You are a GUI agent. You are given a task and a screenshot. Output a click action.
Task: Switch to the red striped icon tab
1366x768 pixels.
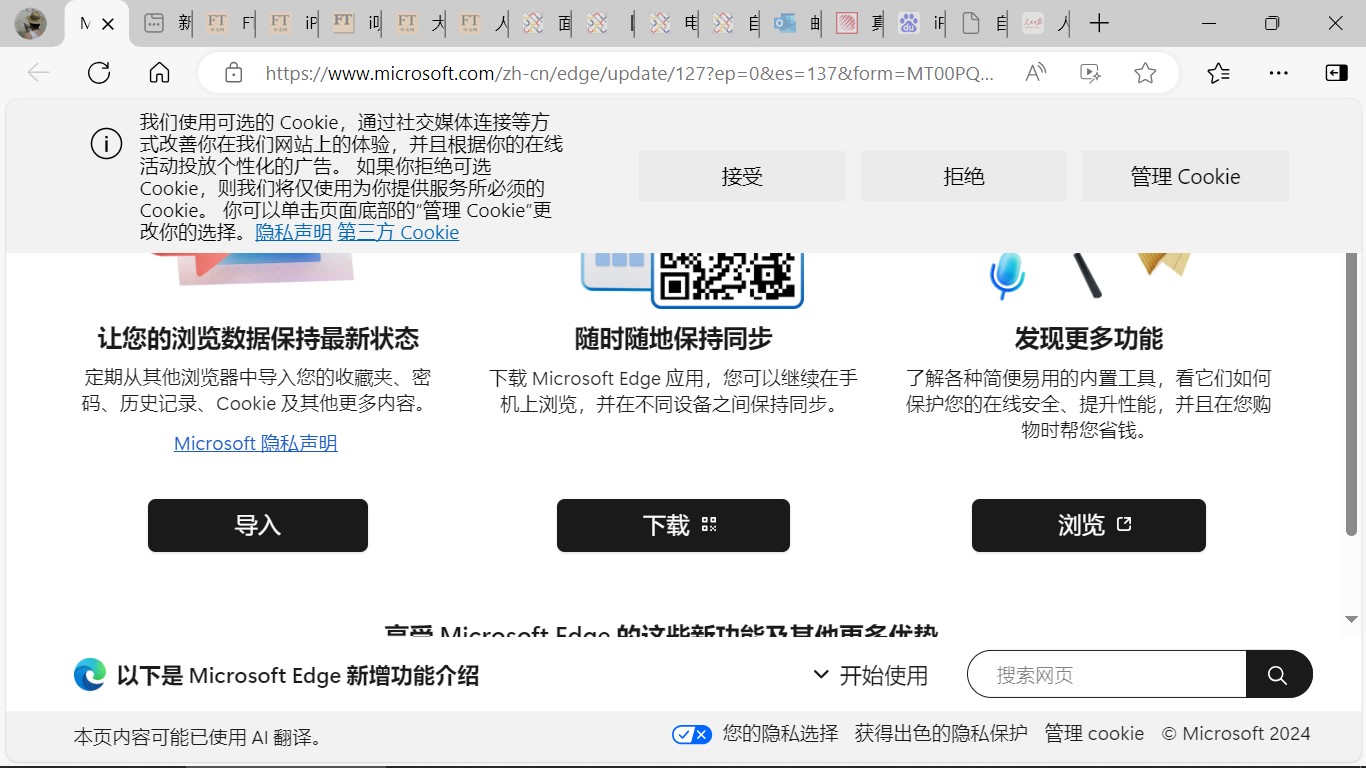point(859,23)
